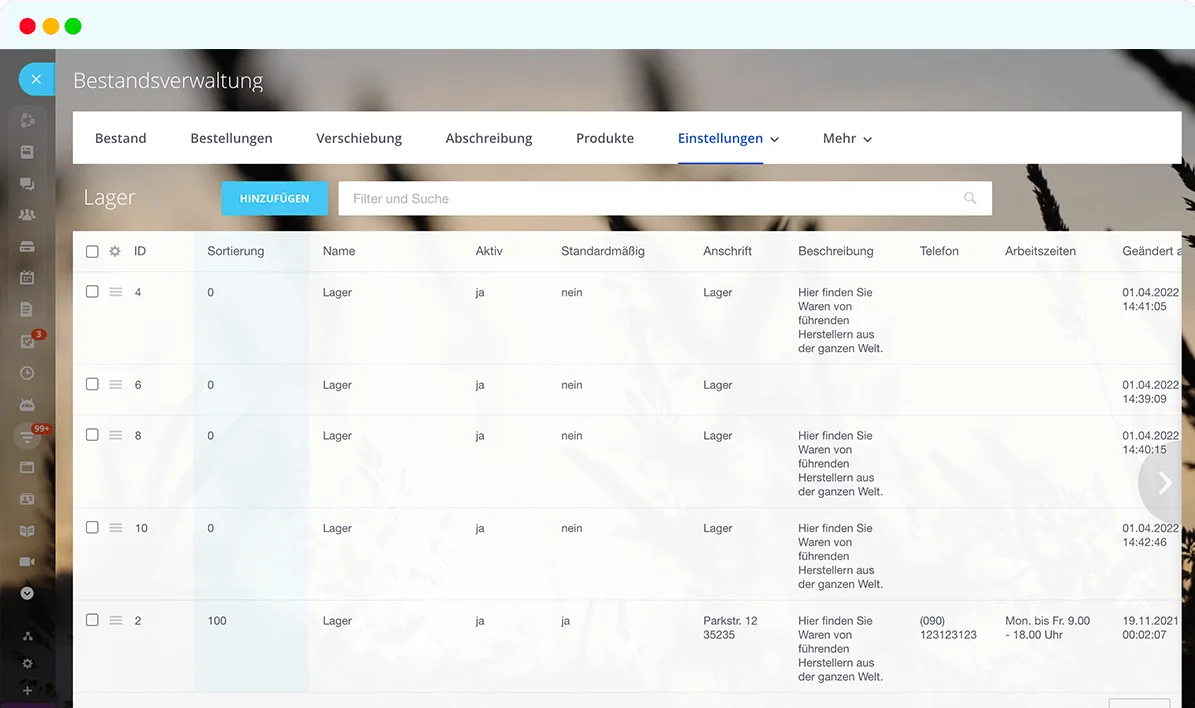
Task: Switch to the Bestand tab
Action: pyautogui.click(x=120, y=138)
